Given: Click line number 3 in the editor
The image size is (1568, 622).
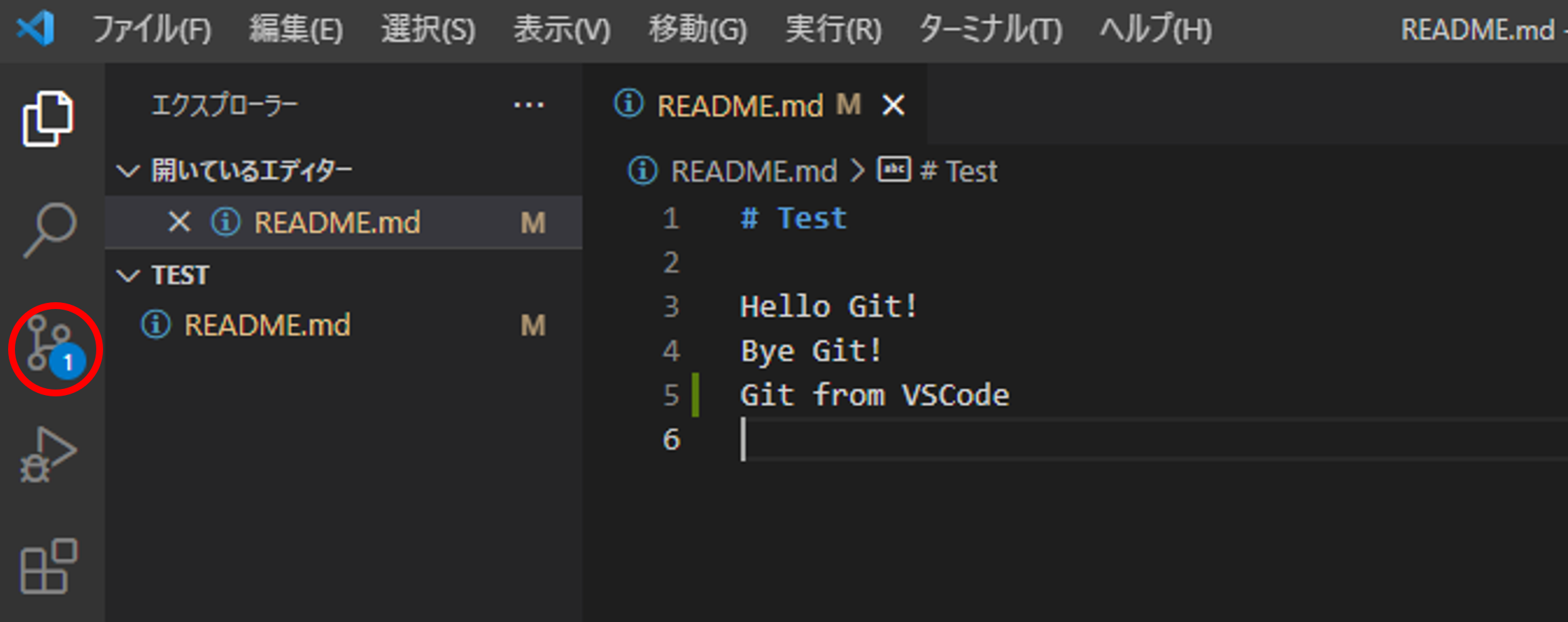Looking at the screenshot, I should pos(670,307).
